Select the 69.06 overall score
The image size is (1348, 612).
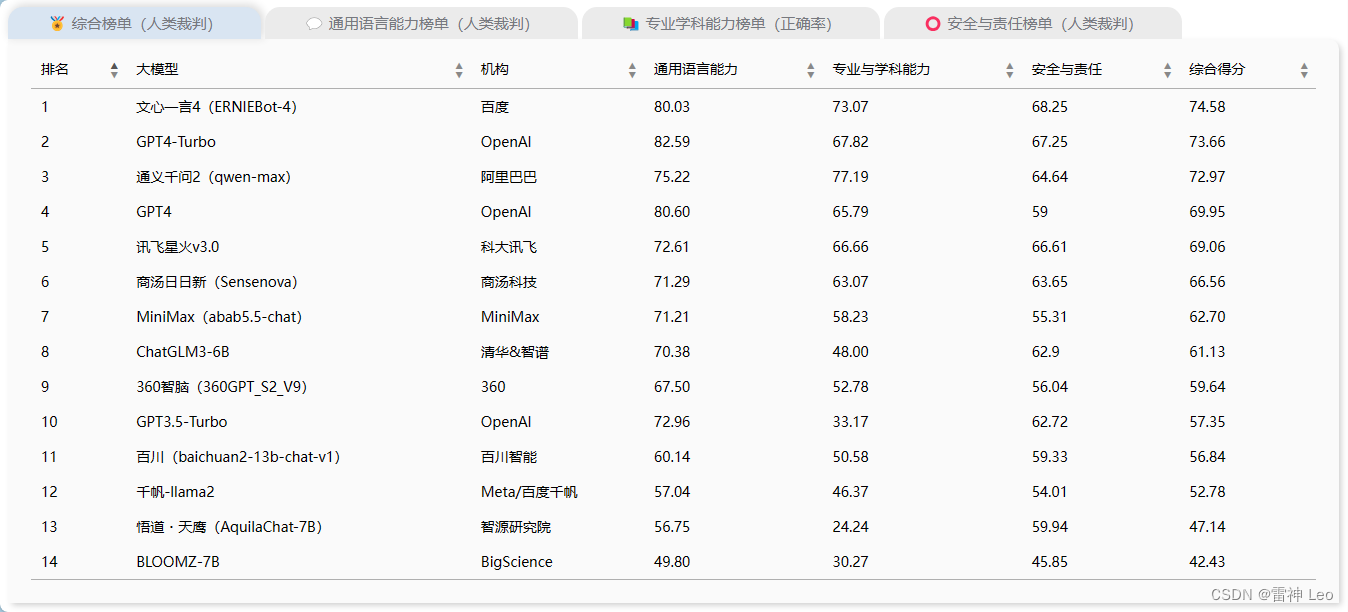click(x=1207, y=247)
